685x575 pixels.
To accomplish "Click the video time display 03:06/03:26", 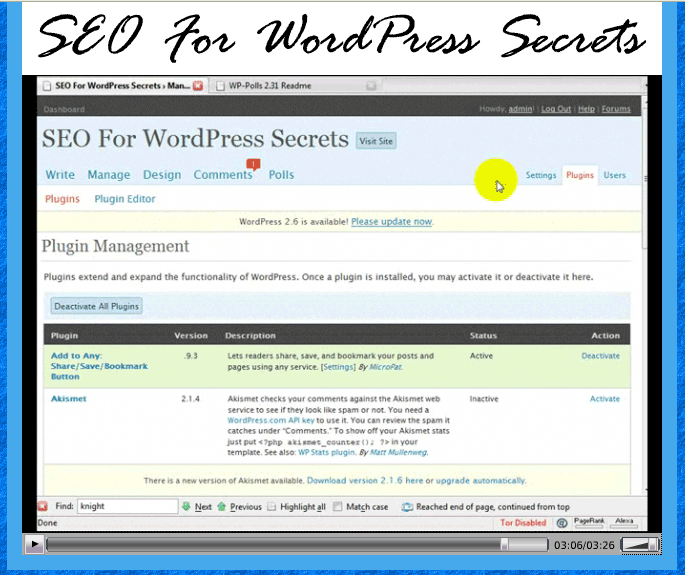I will (585, 545).
